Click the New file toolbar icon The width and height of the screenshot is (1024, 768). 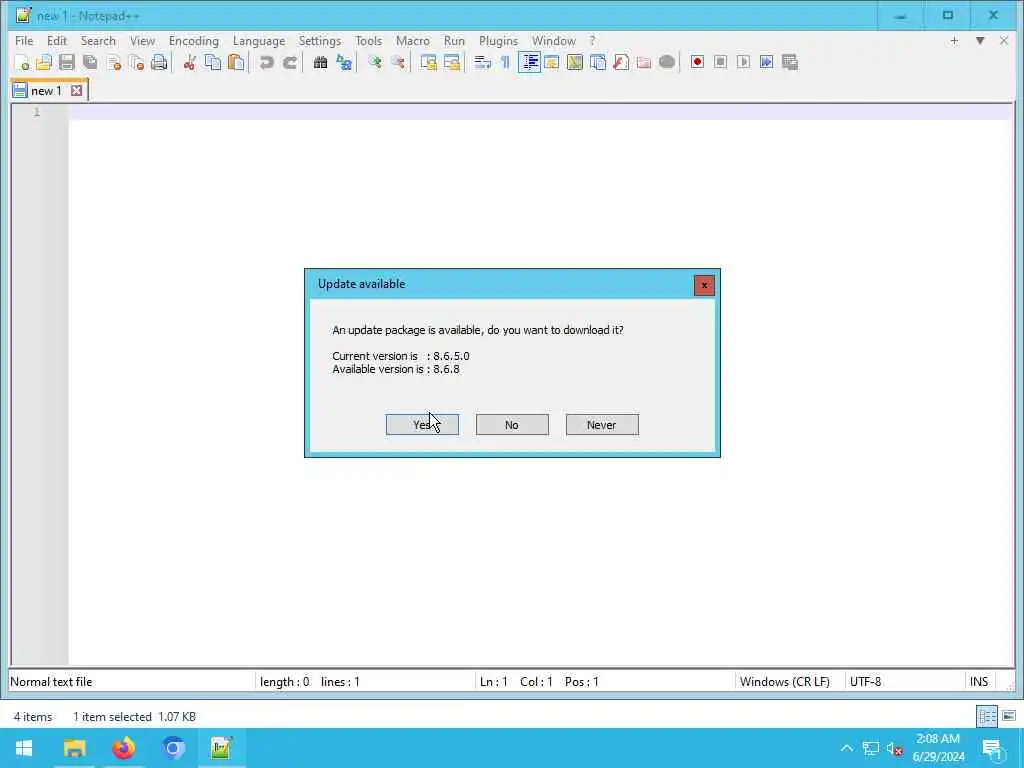pyautogui.click(x=22, y=63)
